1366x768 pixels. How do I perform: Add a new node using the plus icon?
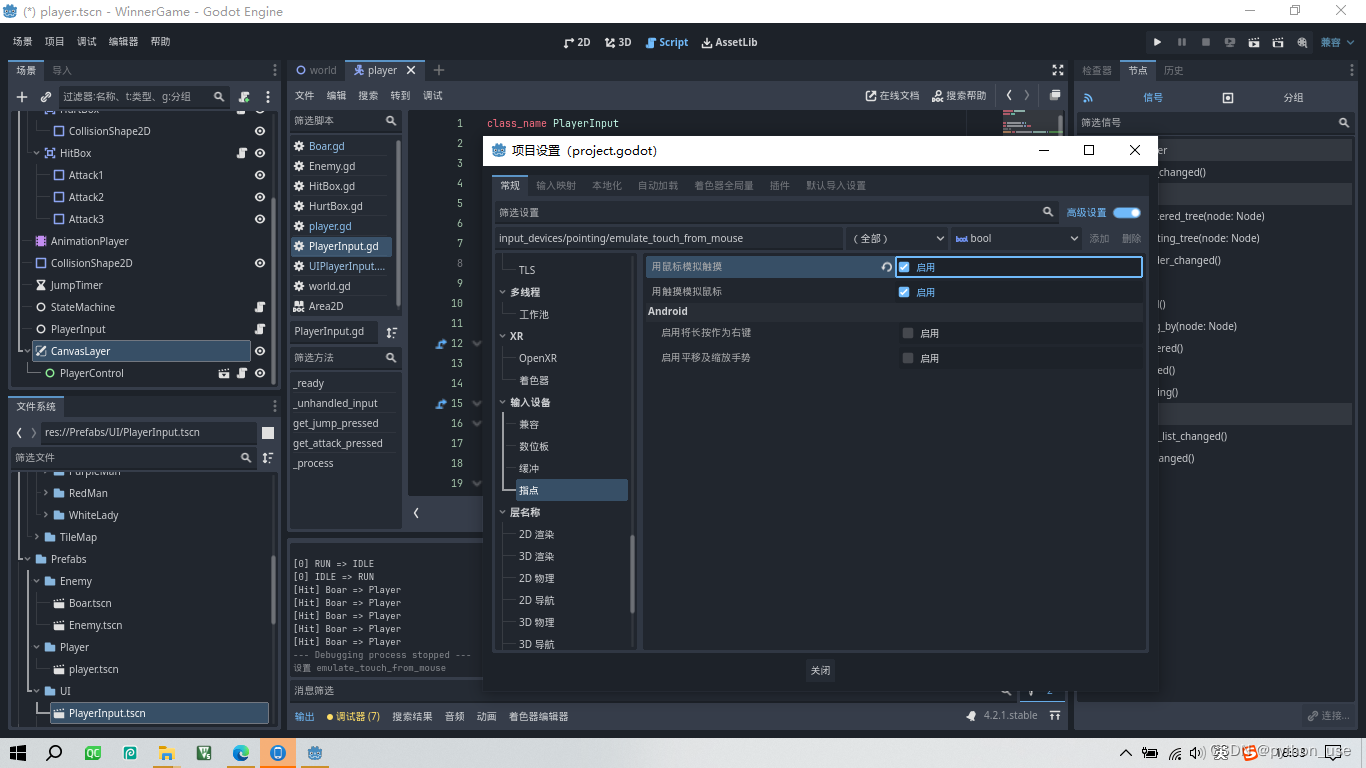[x=22, y=96]
